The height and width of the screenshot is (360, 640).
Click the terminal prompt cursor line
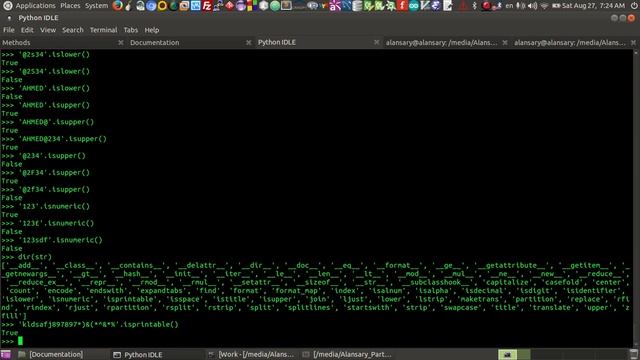pyautogui.click(x=12, y=341)
